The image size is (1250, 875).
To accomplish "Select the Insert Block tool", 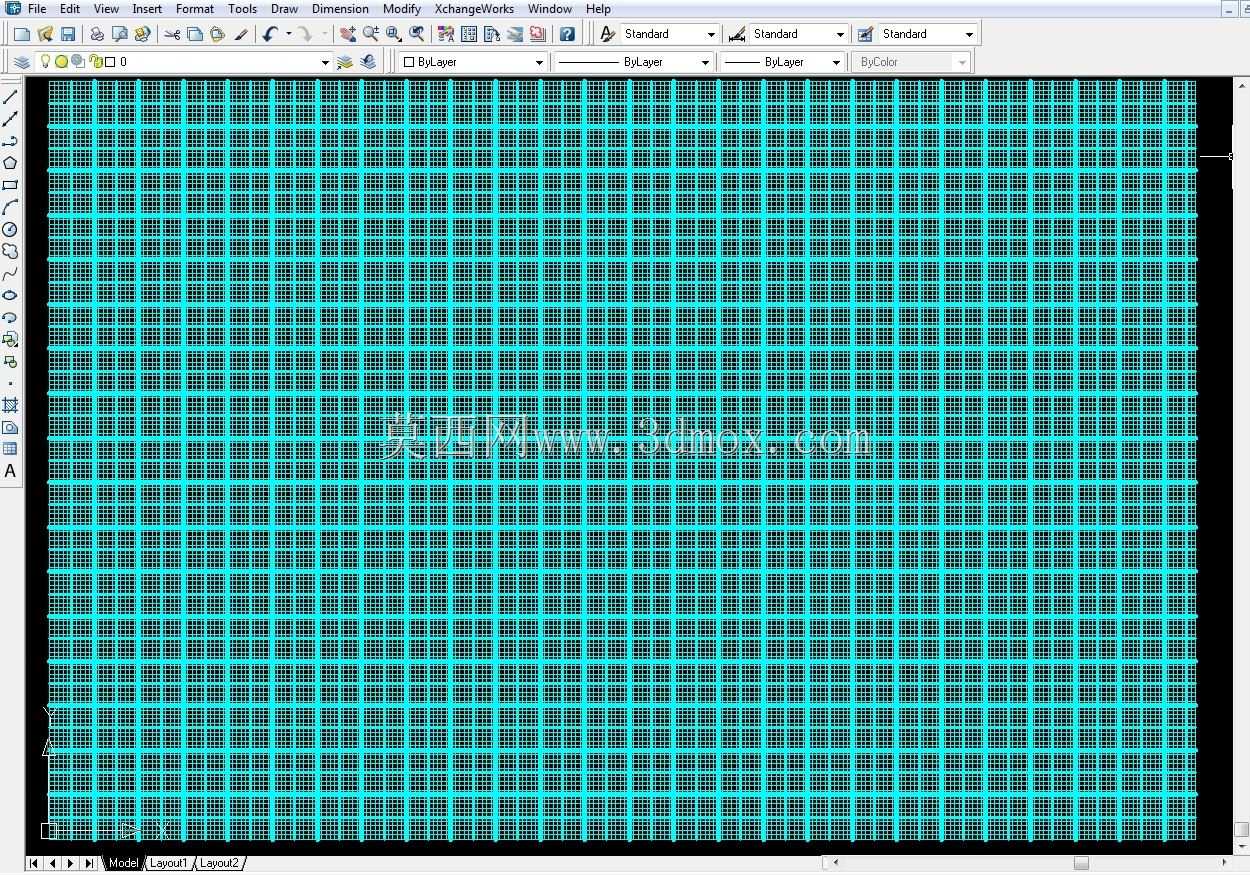I will 10,339.
